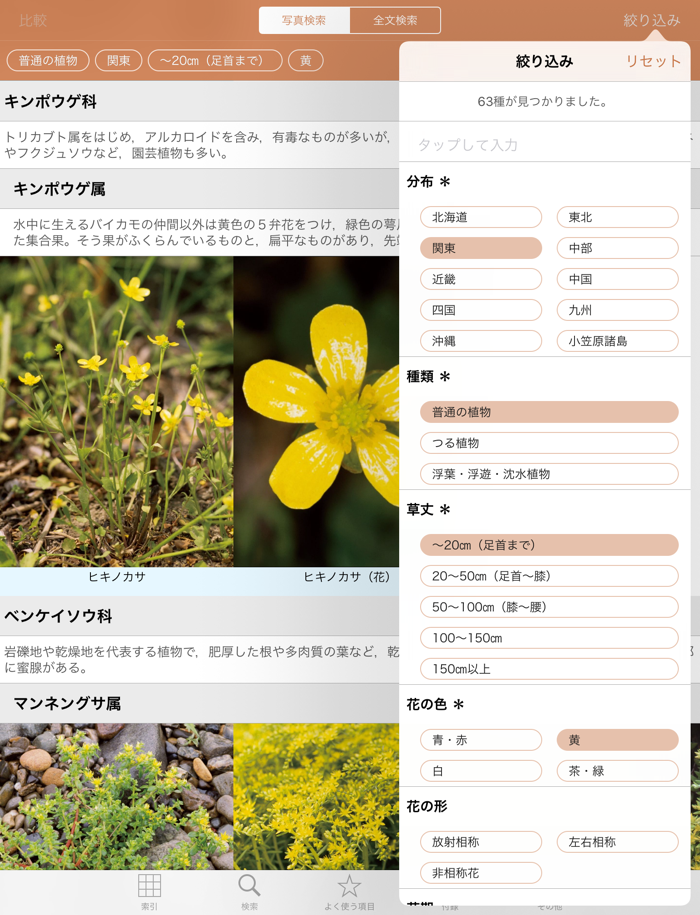
Task: Tap 花の色 section heading
Action: click(x=435, y=704)
